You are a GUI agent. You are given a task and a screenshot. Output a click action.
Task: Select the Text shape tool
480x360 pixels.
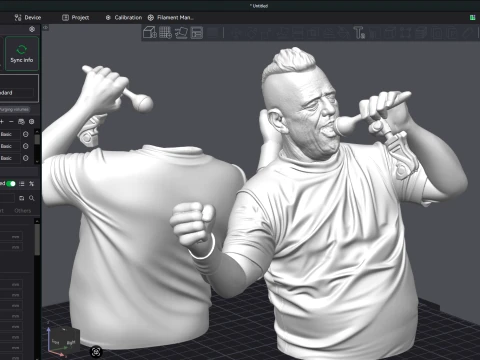click(x=359, y=33)
